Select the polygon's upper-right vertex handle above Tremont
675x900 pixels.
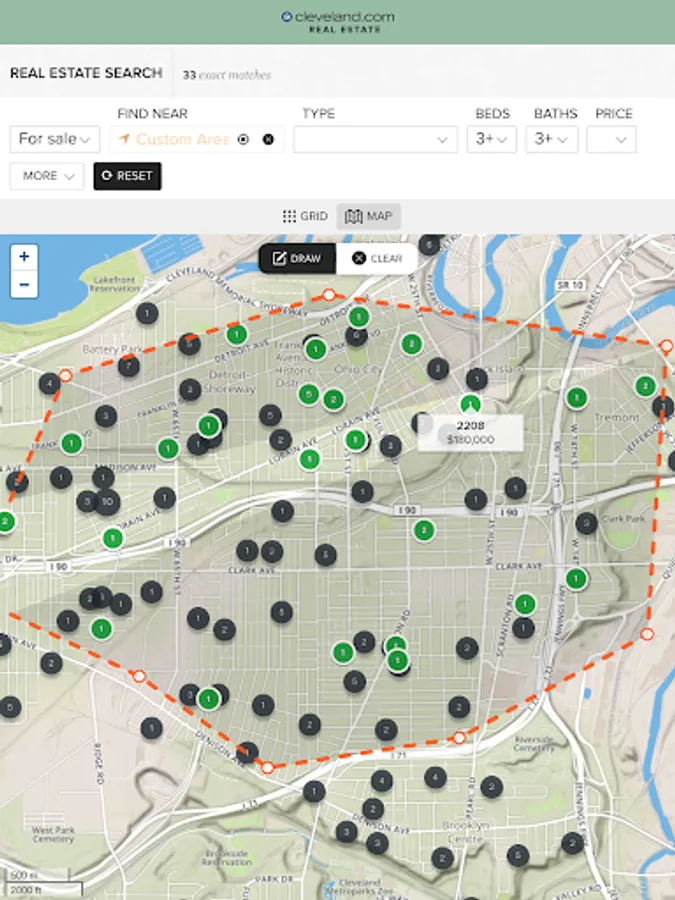click(666, 346)
